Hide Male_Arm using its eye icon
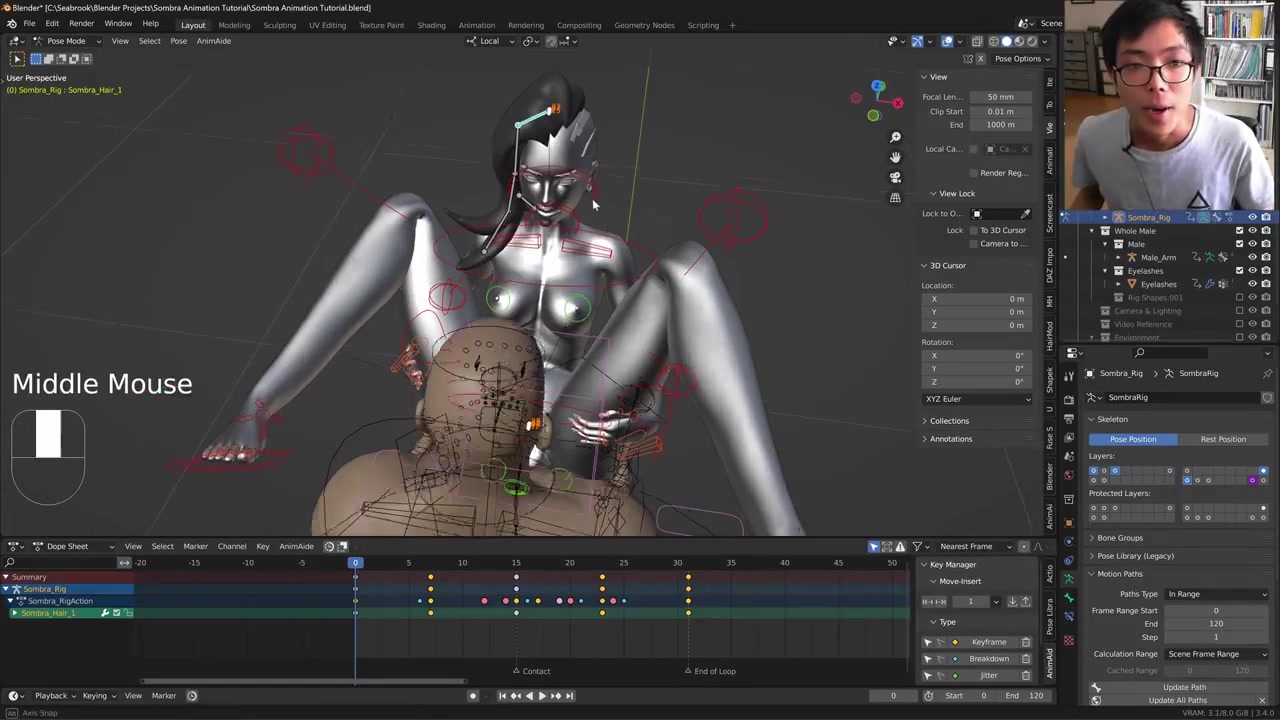 tap(1252, 257)
